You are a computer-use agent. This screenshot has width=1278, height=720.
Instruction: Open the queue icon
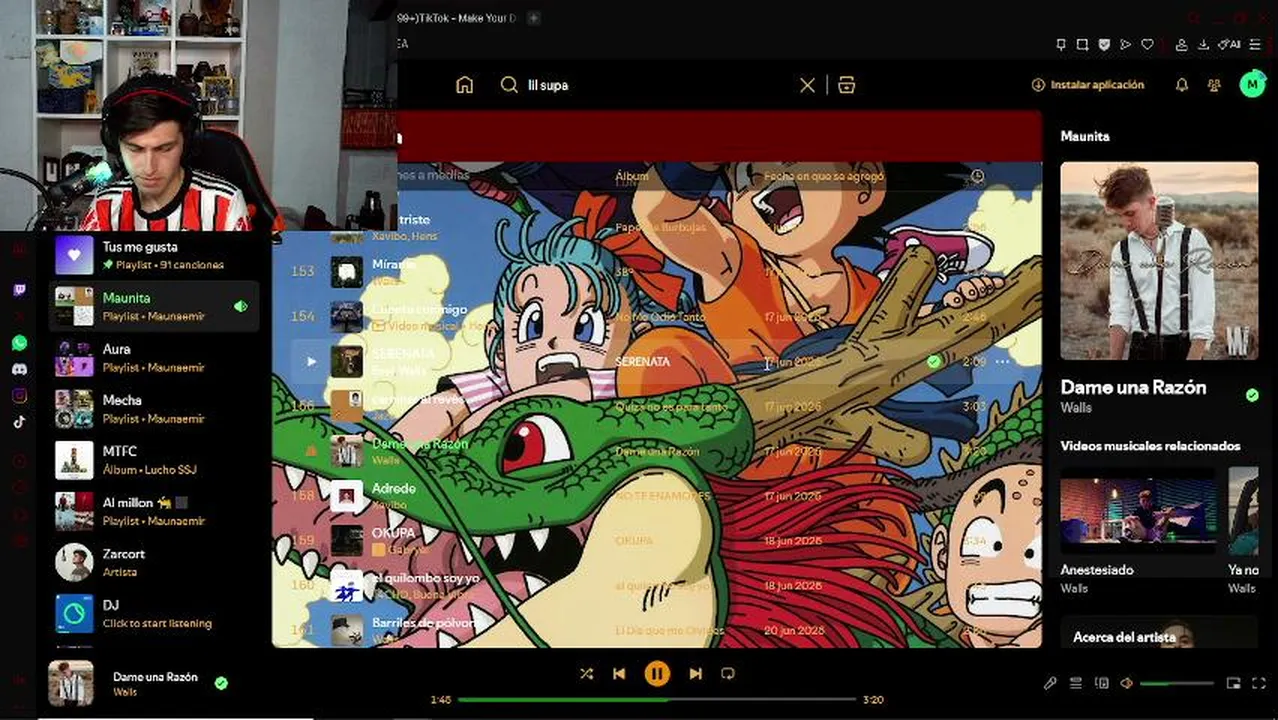[x=1076, y=684]
